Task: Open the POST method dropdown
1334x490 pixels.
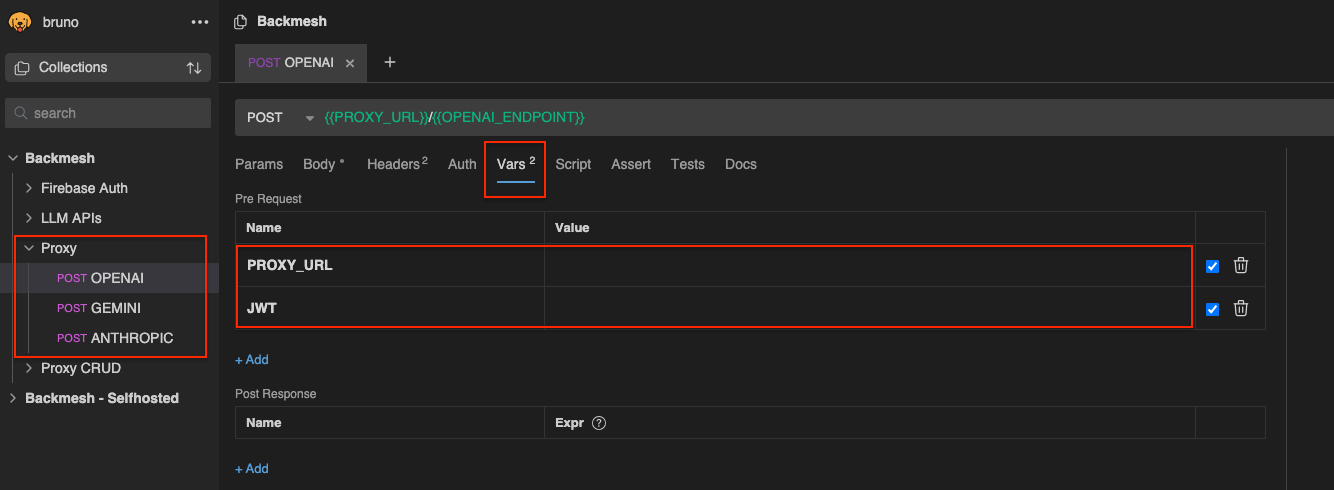Action: [x=309, y=118]
